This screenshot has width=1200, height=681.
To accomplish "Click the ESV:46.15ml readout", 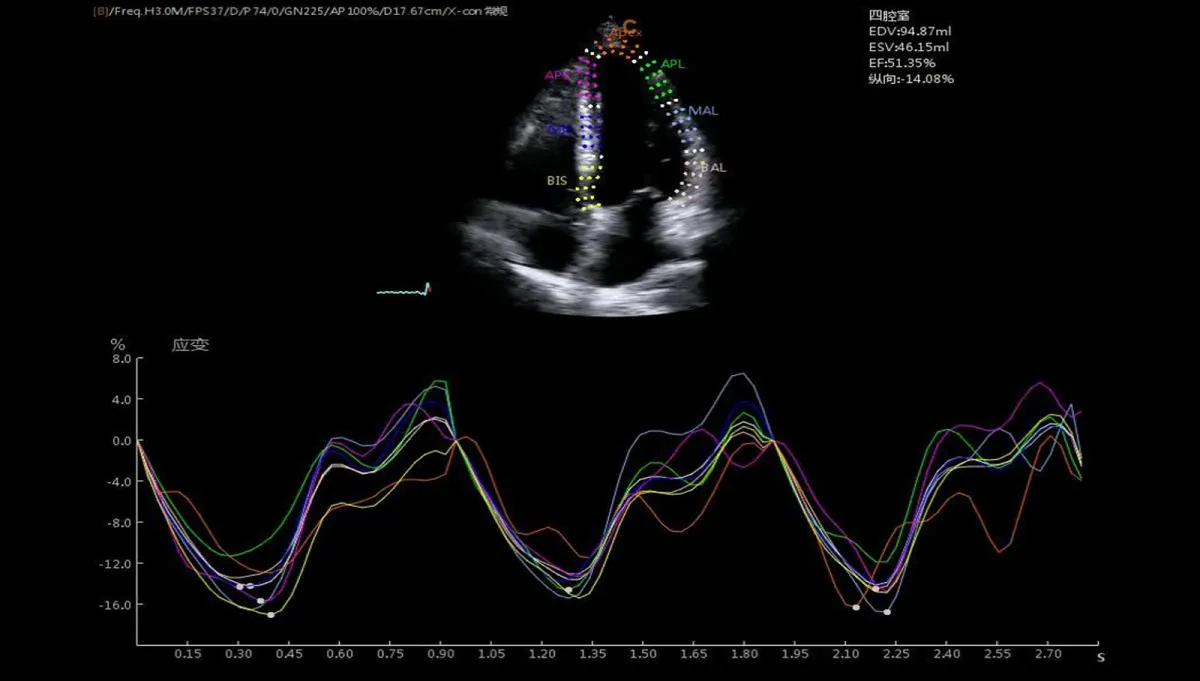I will (909, 47).
